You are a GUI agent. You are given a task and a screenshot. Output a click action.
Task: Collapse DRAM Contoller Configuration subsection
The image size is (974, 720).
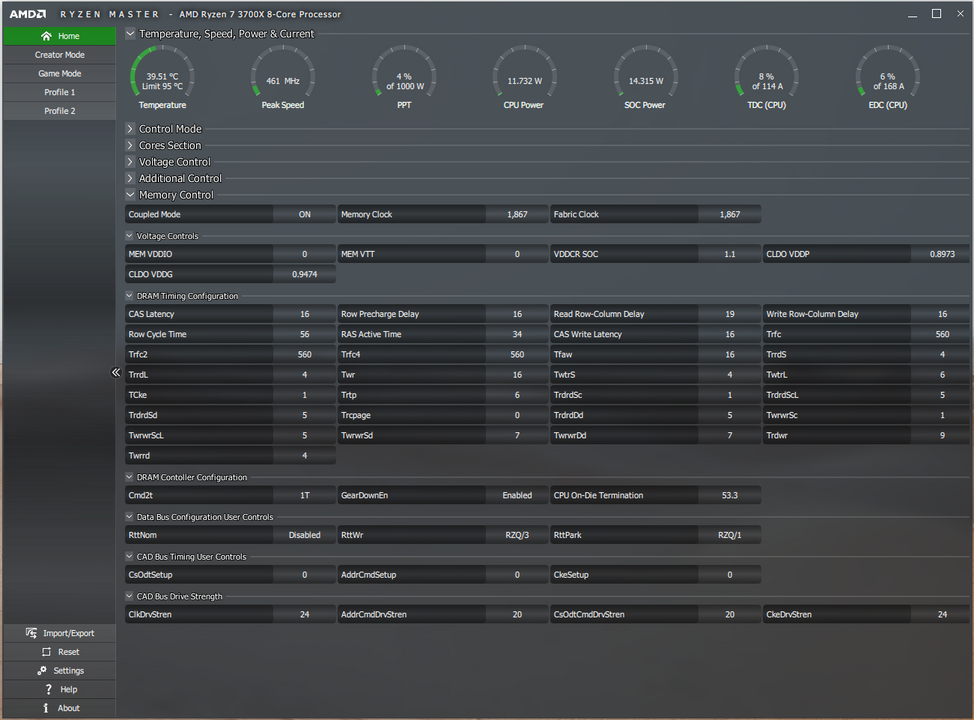pyautogui.click(x=129, y=477)
